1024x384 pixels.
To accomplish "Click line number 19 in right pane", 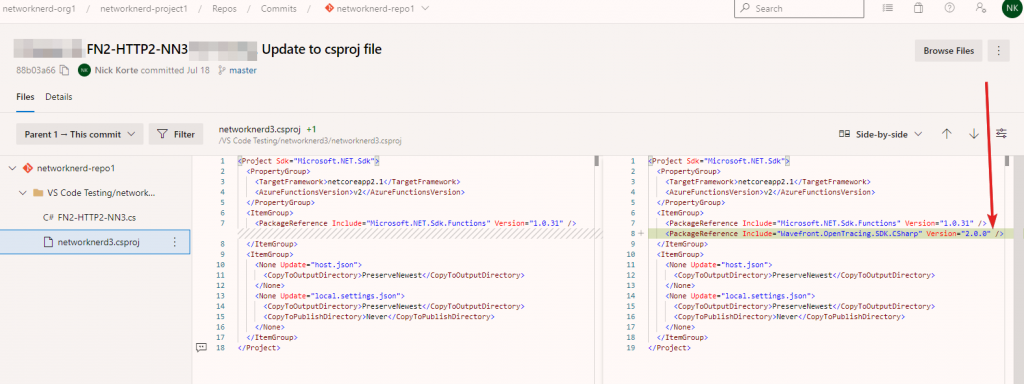I will [632, 348].
